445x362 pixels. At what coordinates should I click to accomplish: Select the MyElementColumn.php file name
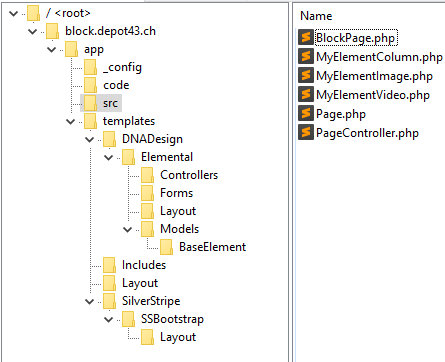point(379,57)
